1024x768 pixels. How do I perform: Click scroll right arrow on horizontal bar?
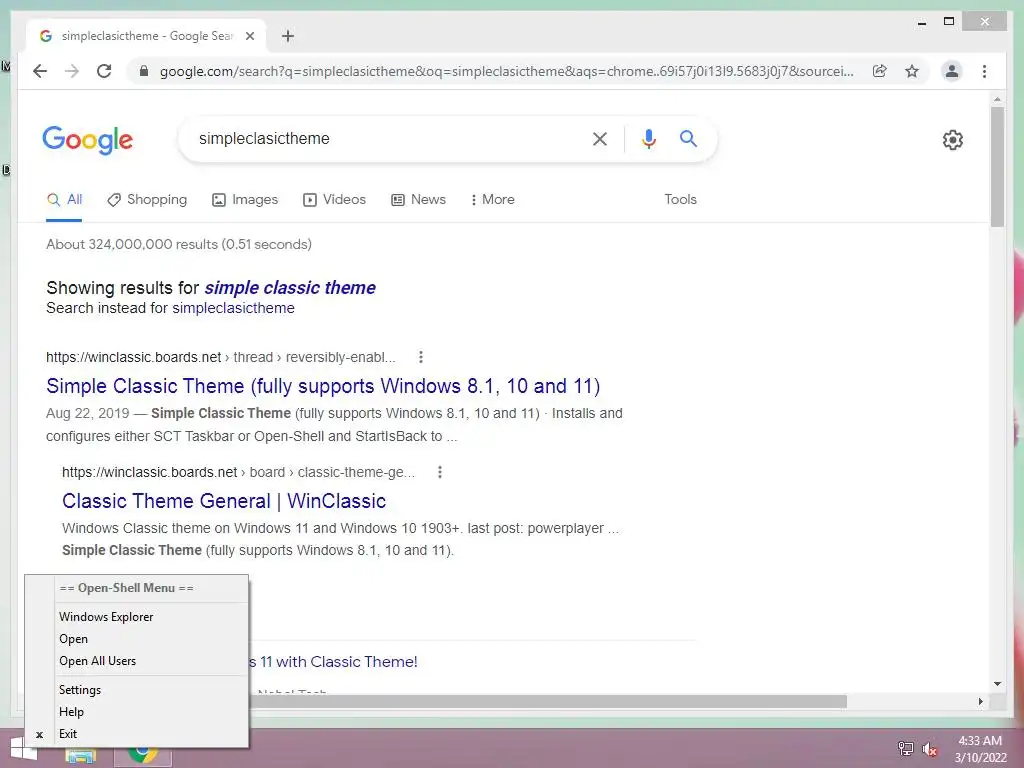click(981, 701)
